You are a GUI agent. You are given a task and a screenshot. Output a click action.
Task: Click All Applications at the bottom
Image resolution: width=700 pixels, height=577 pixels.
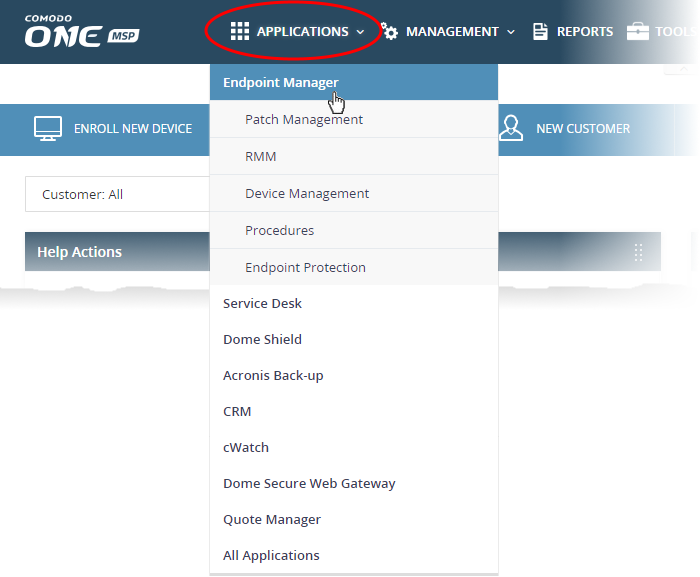pos(354,556)
